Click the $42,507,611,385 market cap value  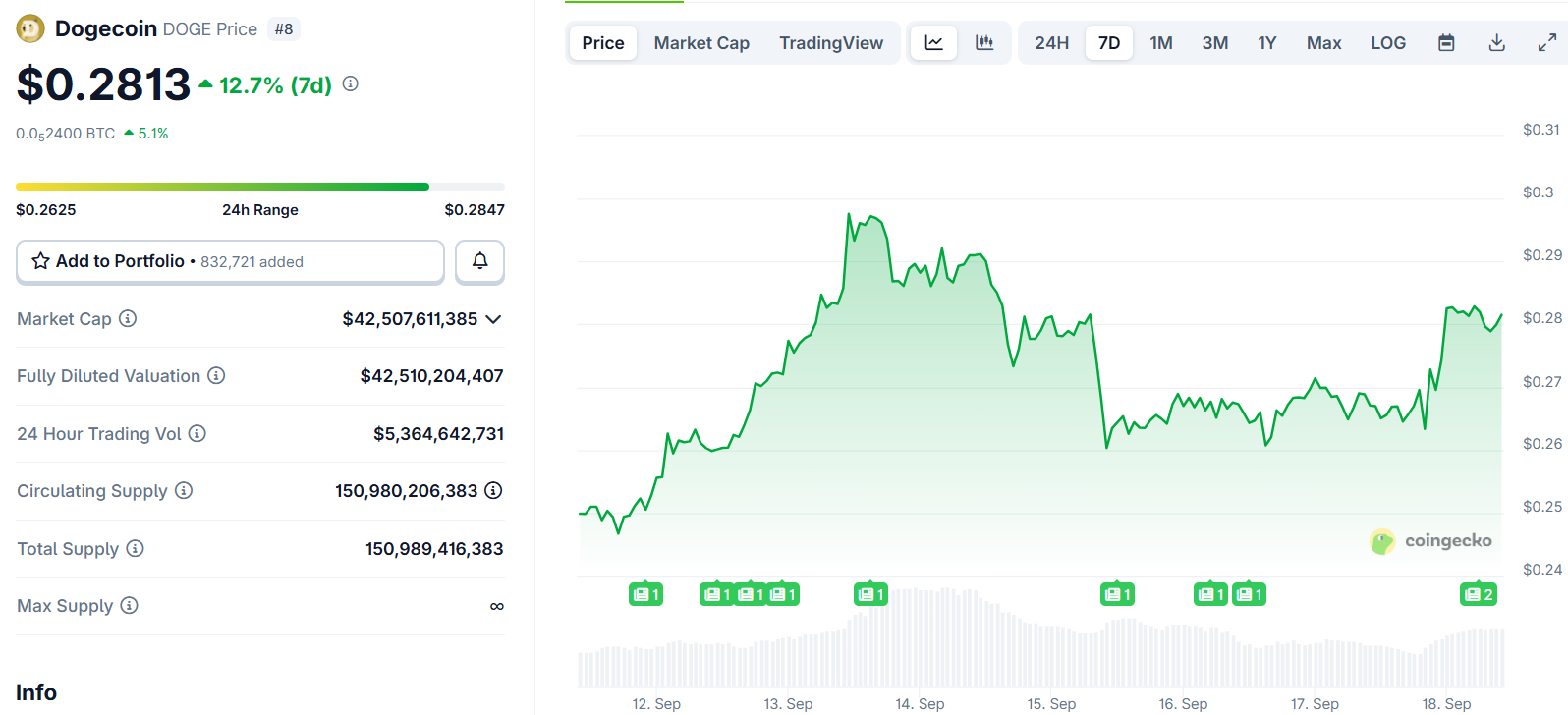click(410, 319)
